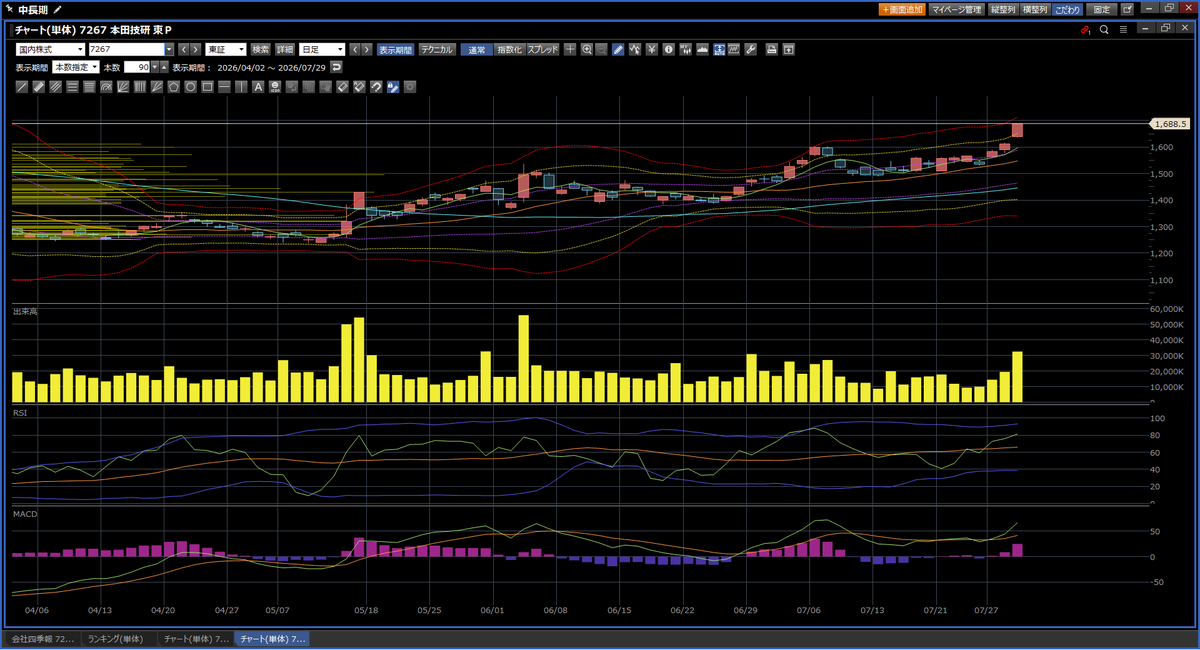Switch to the 会社四季報 tab
Viewport: 1200px width, 650px height.
42,638
